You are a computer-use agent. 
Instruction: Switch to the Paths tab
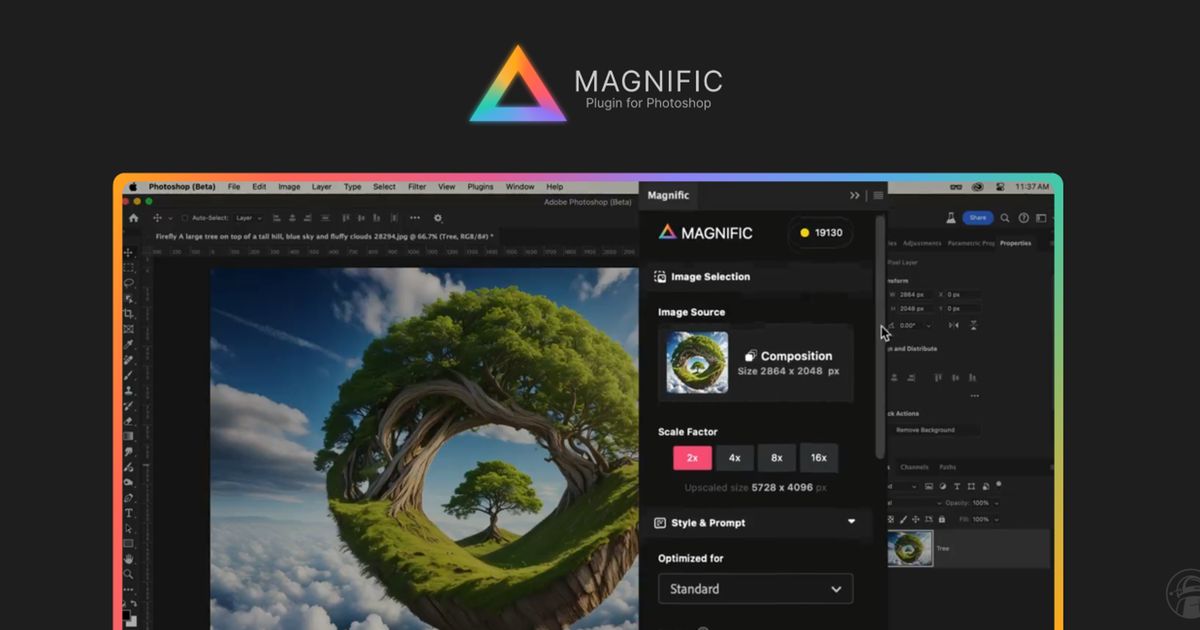[x=947, y=467]
